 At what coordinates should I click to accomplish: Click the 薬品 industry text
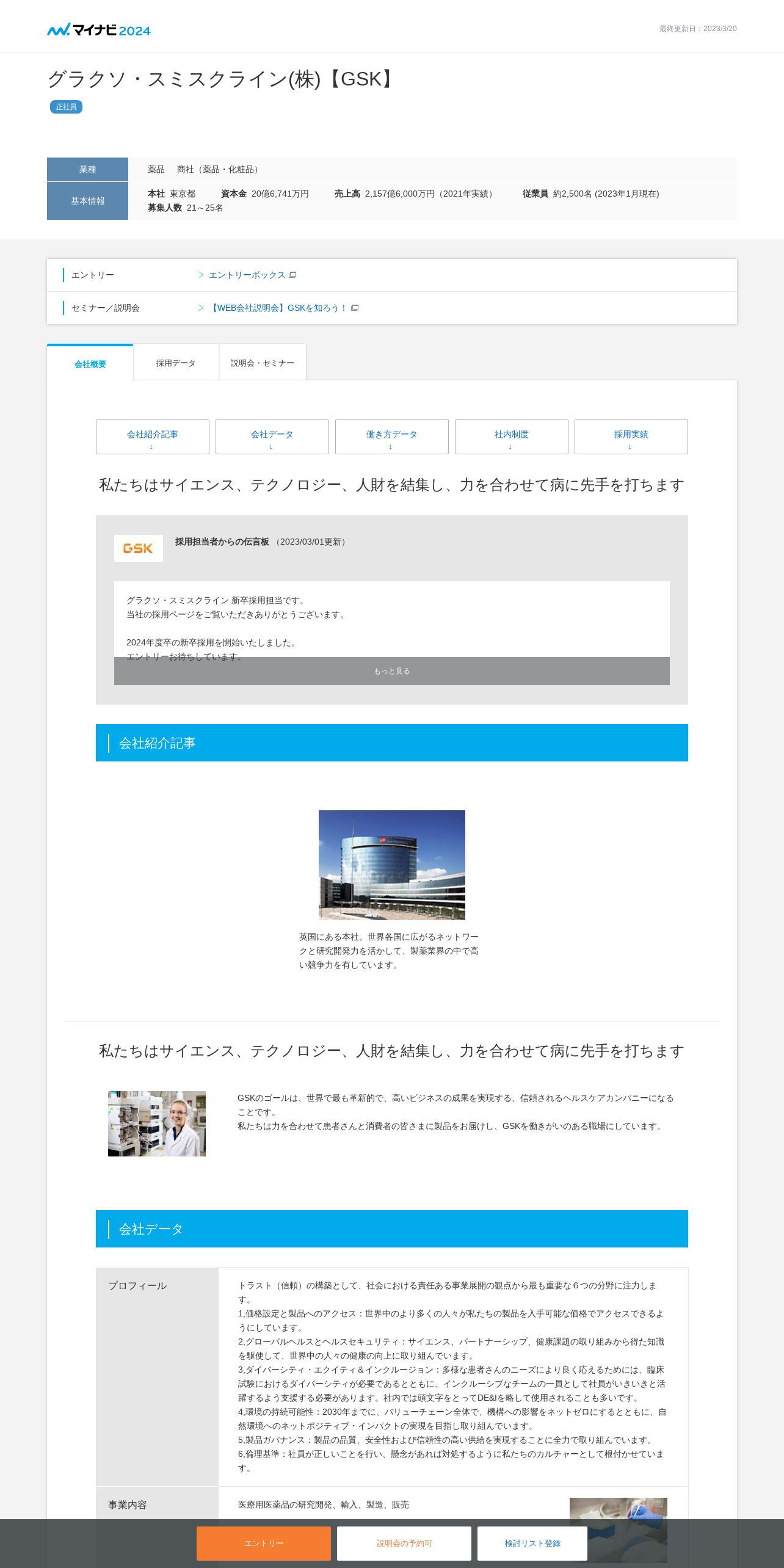pos(156,169)
